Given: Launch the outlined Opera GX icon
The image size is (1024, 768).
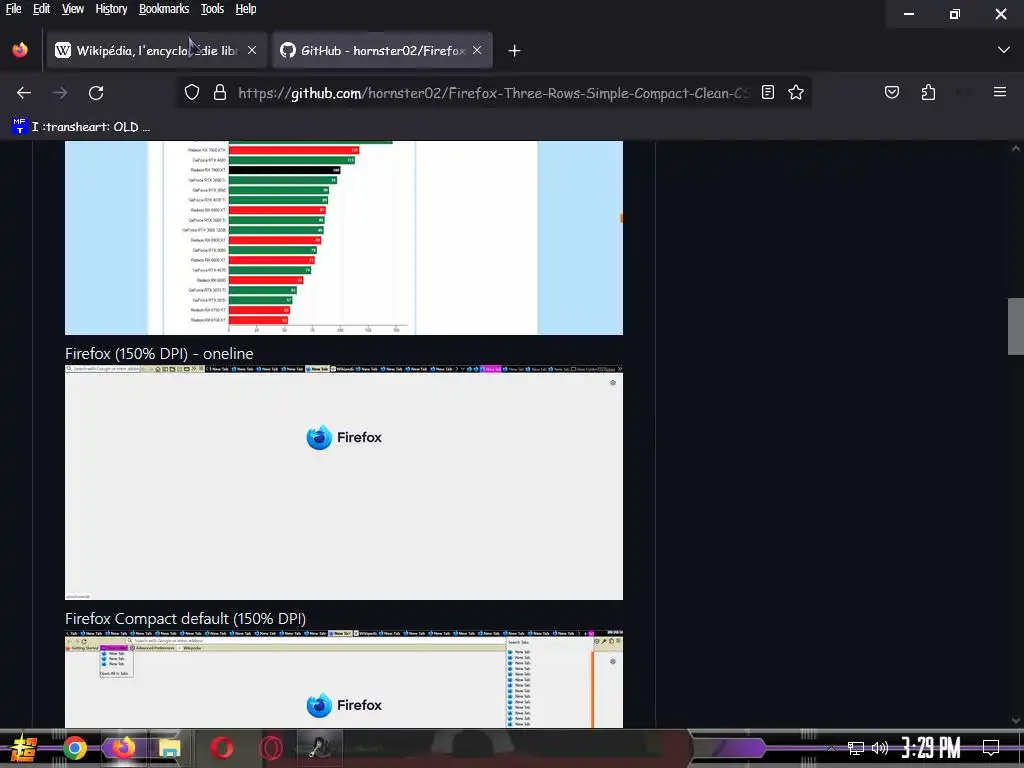Looking at the screenshot, I should pyautogui.click(x=270, y=748).
